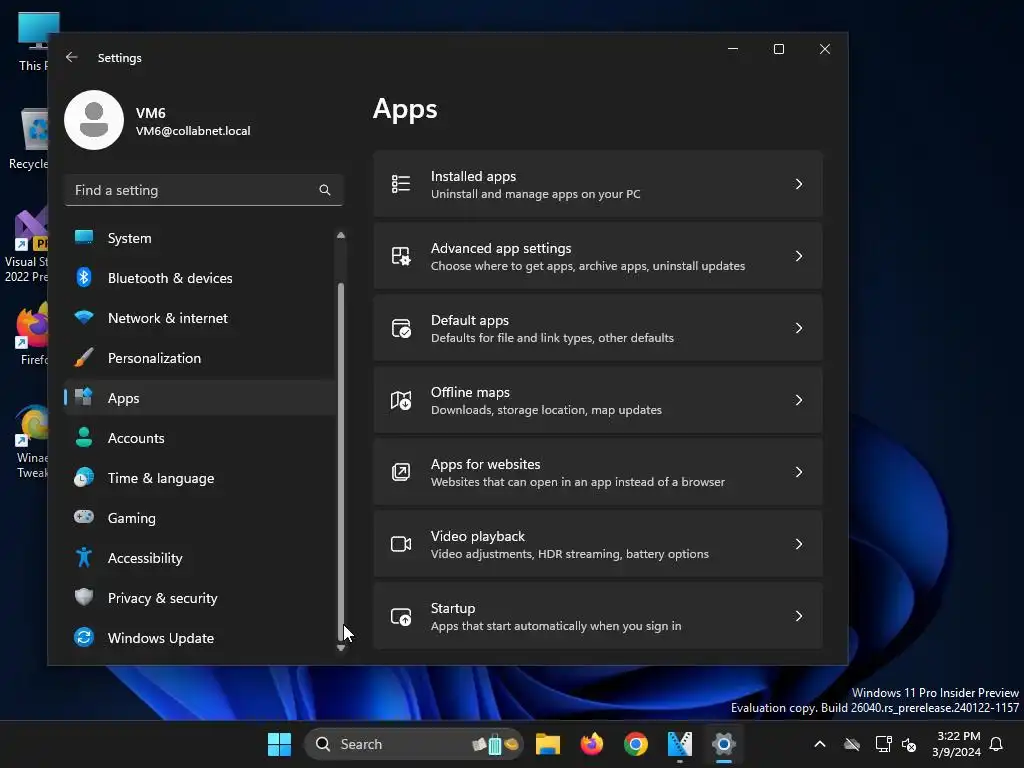The height and width of the screenshot is (768, 1024).
Task: Show hidden tray icons chevron
Action: click(820, 744)
